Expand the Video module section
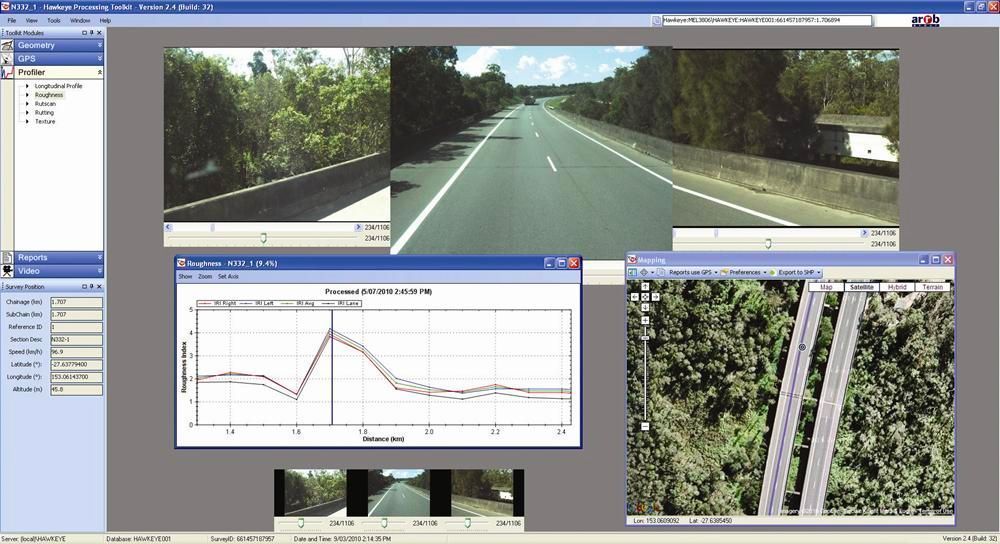Image resolution: width=1000 pixels, height=544 pixels. 99,271
